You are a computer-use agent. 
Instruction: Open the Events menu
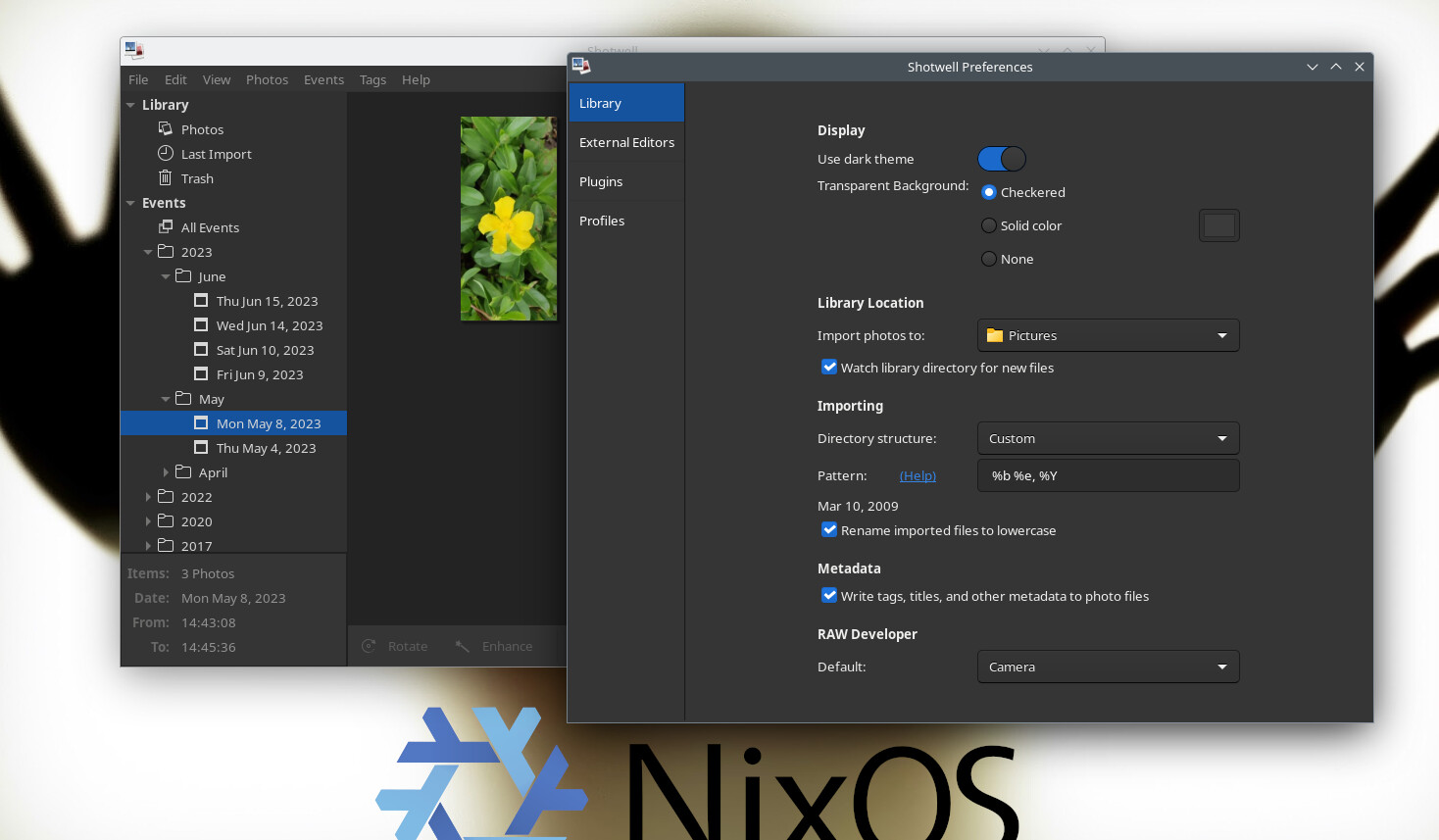(x=323, y=79)
